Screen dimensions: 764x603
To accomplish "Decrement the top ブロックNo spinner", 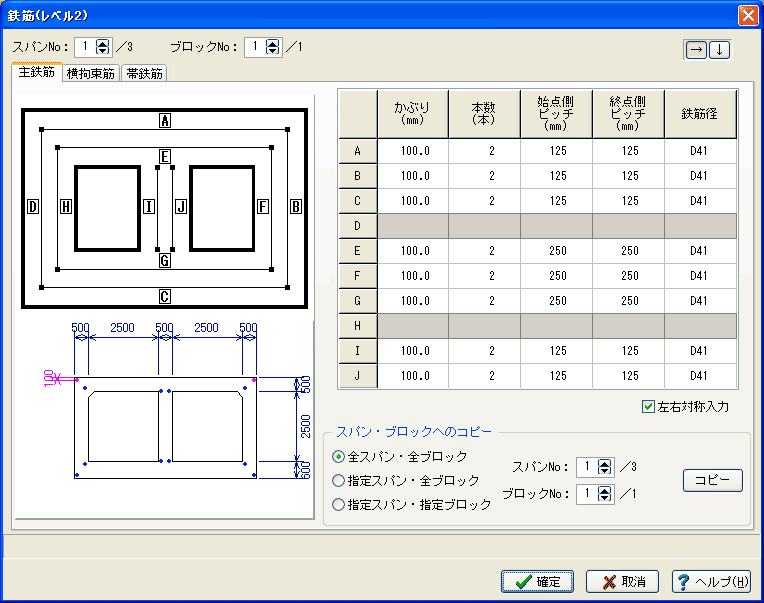I will 277,51.
